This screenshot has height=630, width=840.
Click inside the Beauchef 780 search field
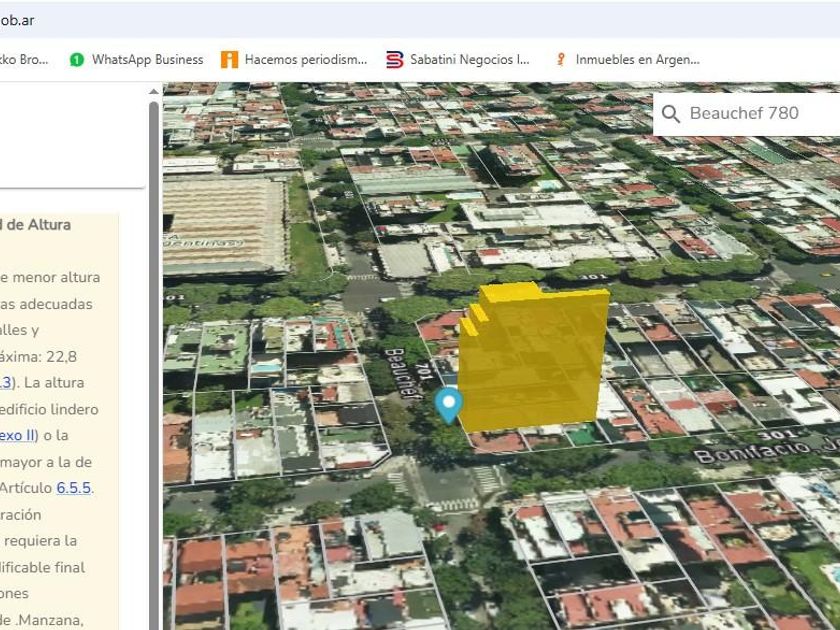pyautogui.click(x=755, y=114)
